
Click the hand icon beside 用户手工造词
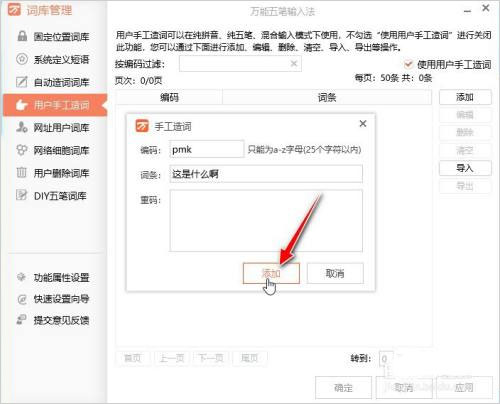click(22, 105)
